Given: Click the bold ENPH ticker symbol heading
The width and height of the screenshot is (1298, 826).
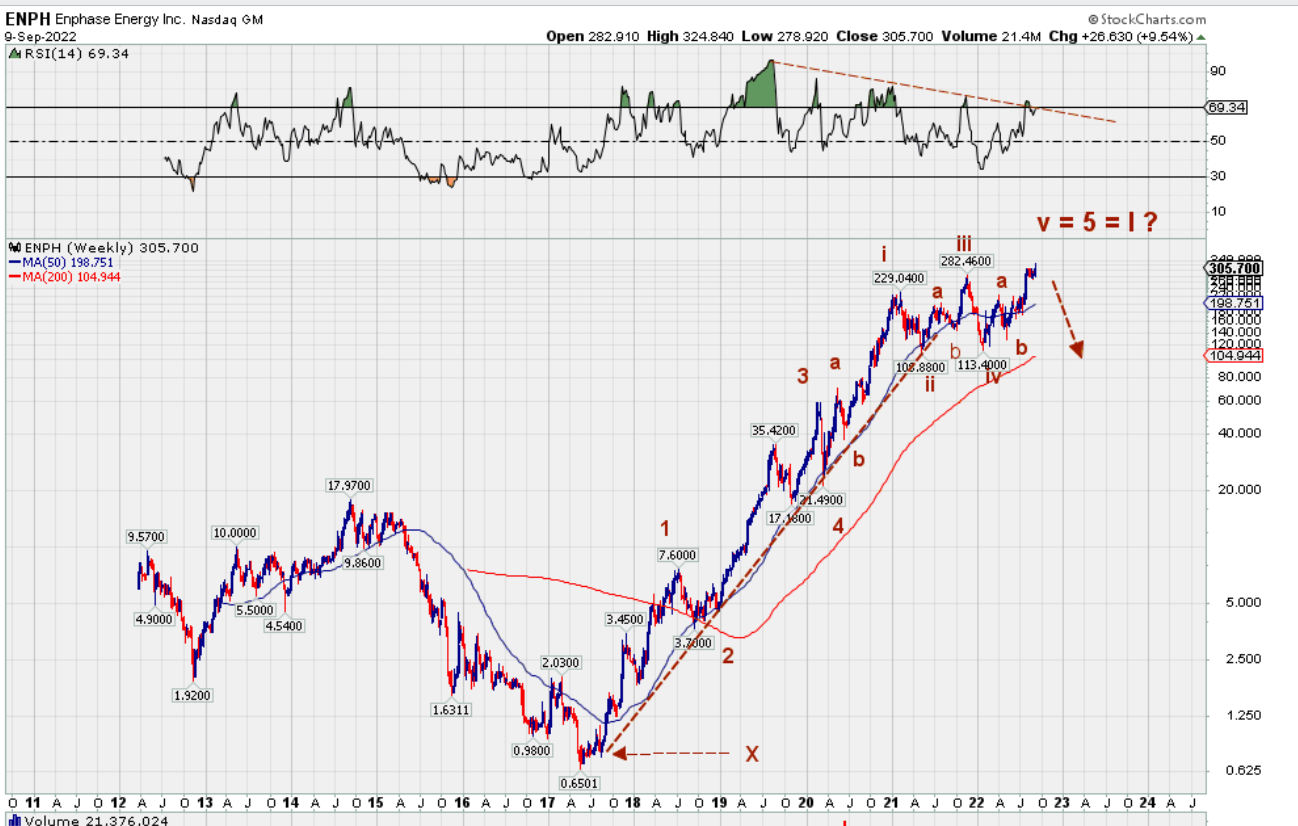Looking at the screenshot, I should click(27, 18).
